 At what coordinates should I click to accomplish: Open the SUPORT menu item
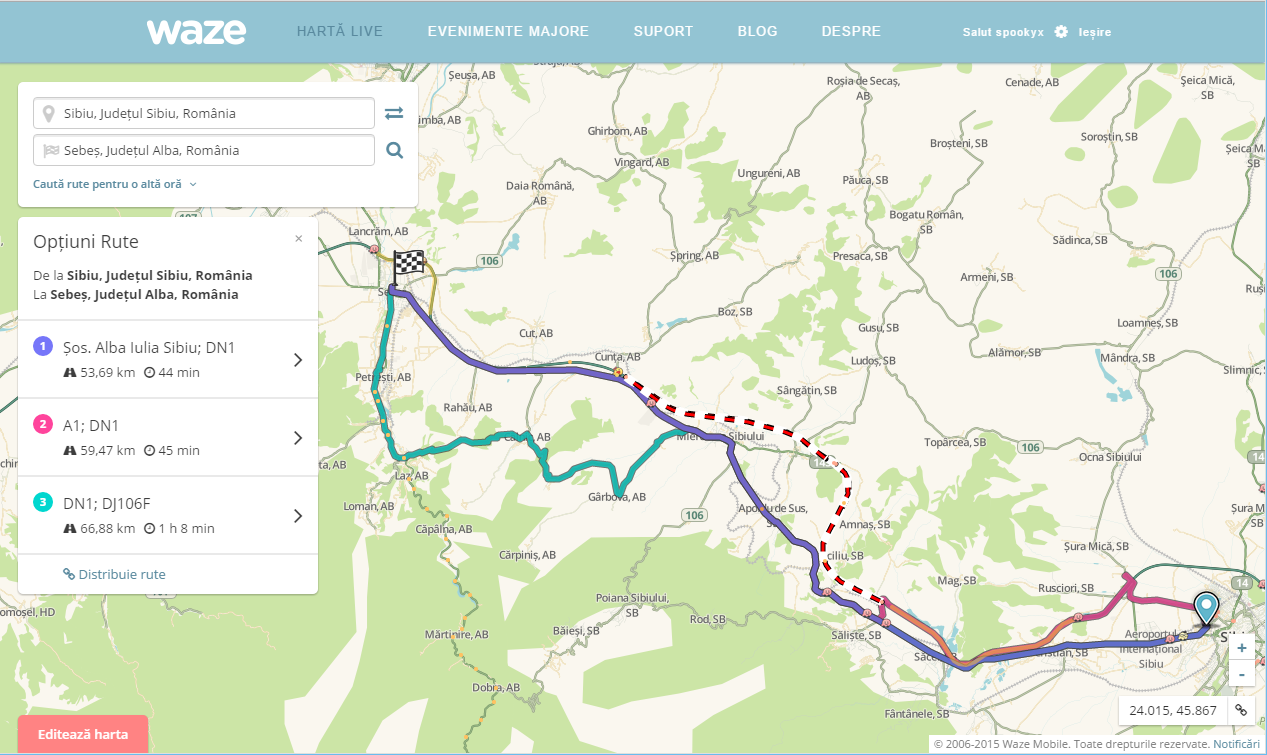coord(663,31)
